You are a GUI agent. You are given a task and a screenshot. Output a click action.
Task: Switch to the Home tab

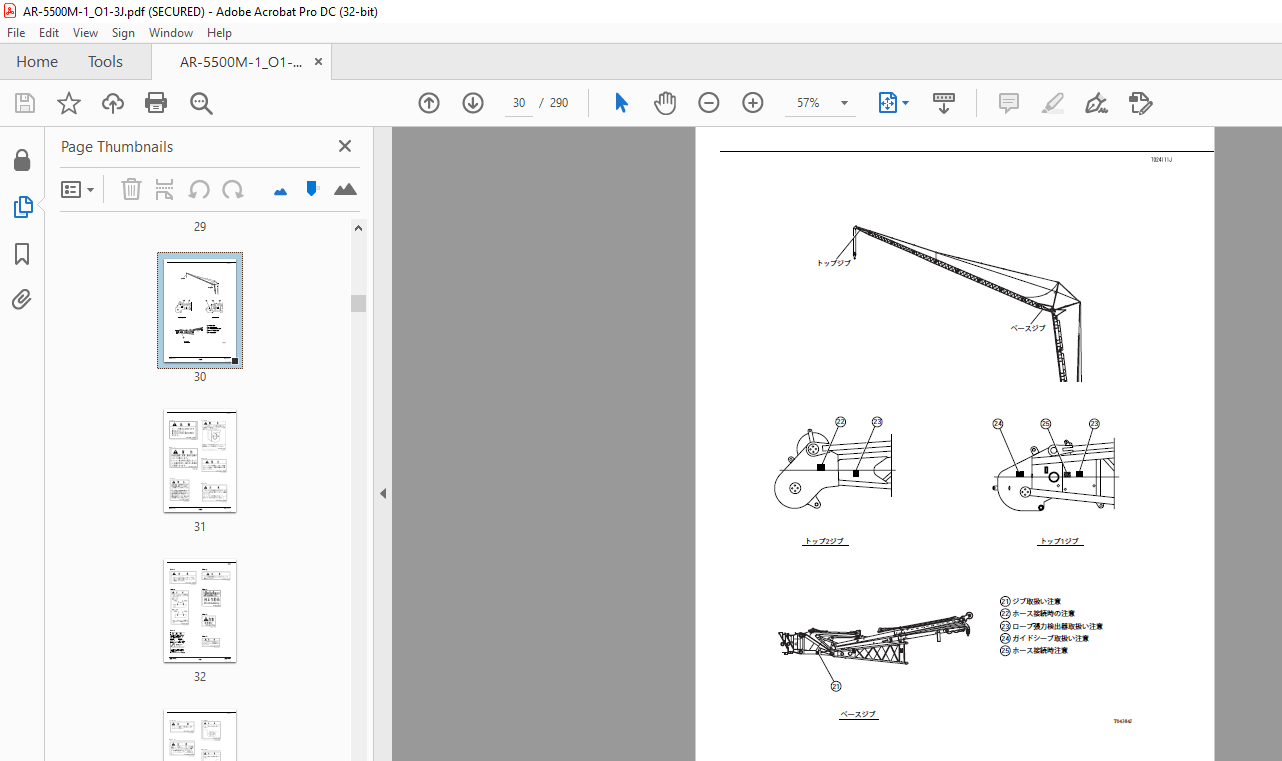(x=37, y=61)
